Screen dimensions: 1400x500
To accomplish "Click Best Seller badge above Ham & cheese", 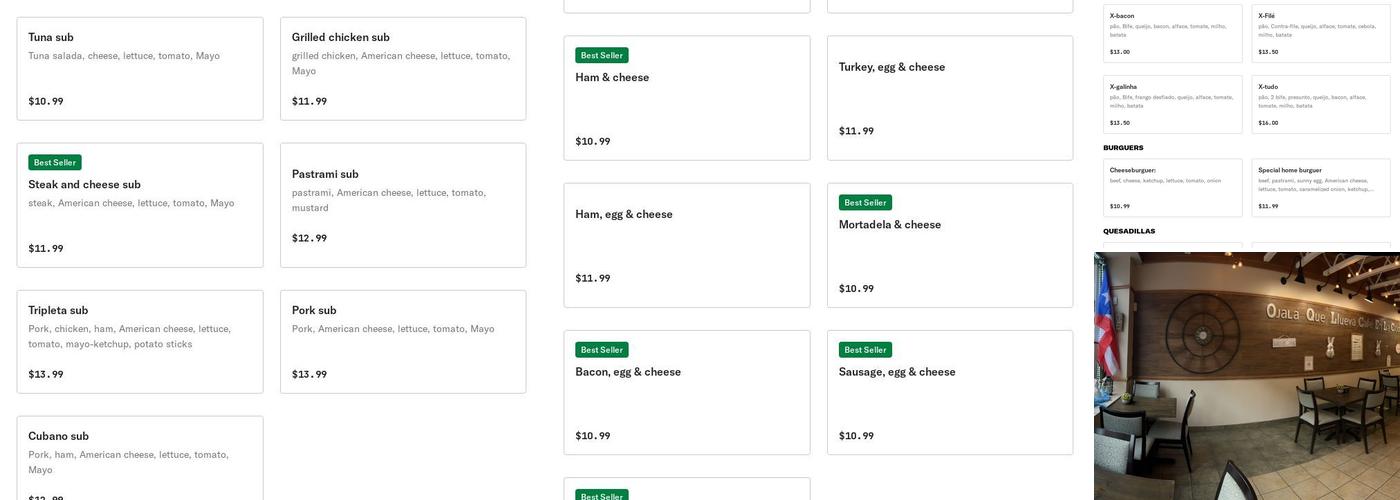I will coord(602,55).
